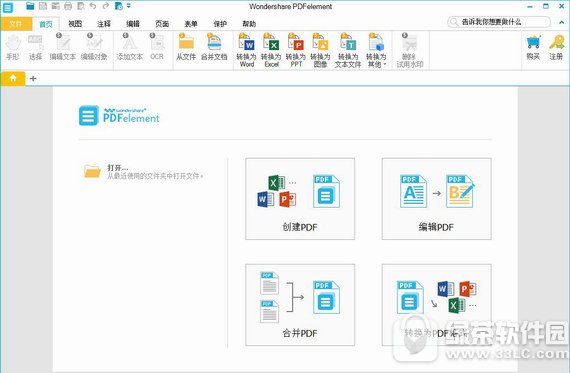Switch to the Protect (保护) tab
Viewport: 570px width, 373px height.
point(220,24)
